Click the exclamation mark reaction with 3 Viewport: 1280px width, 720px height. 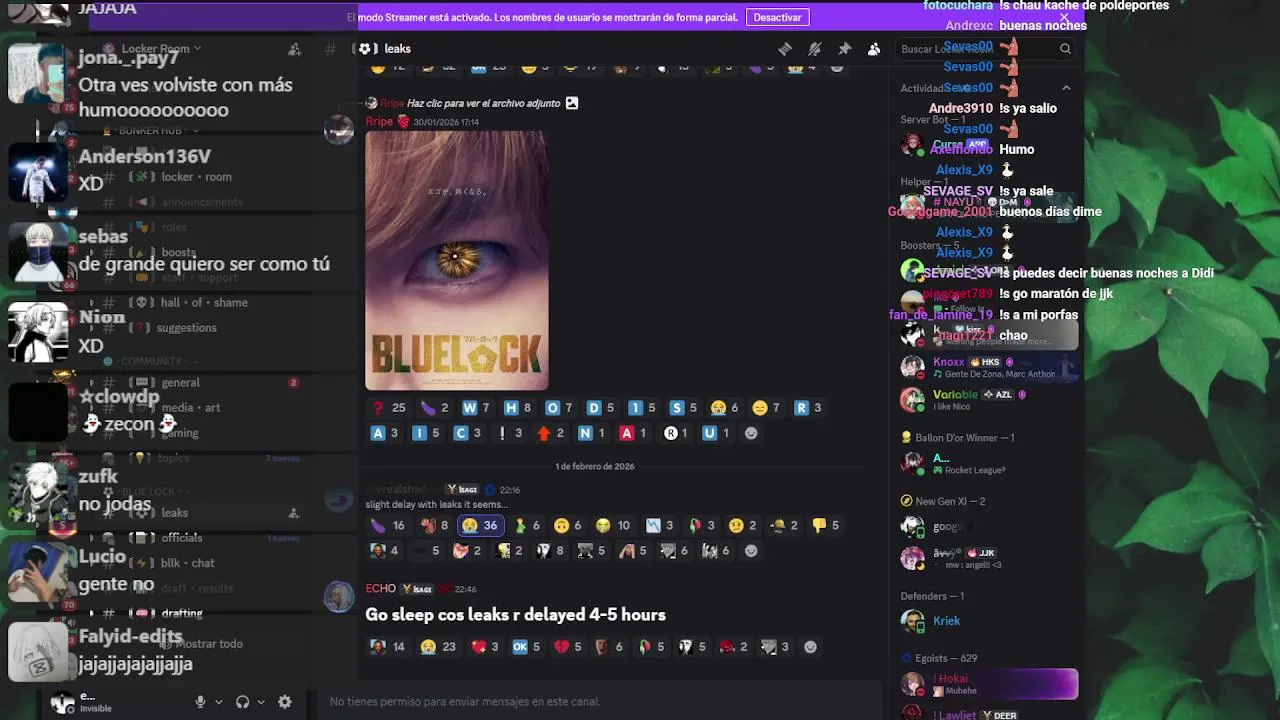[x=510, y=433]
